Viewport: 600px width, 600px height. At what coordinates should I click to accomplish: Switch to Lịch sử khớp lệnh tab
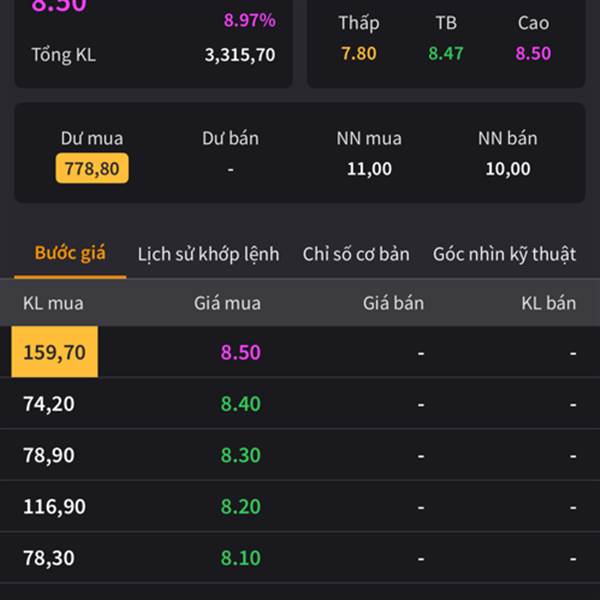click(209, 254)
